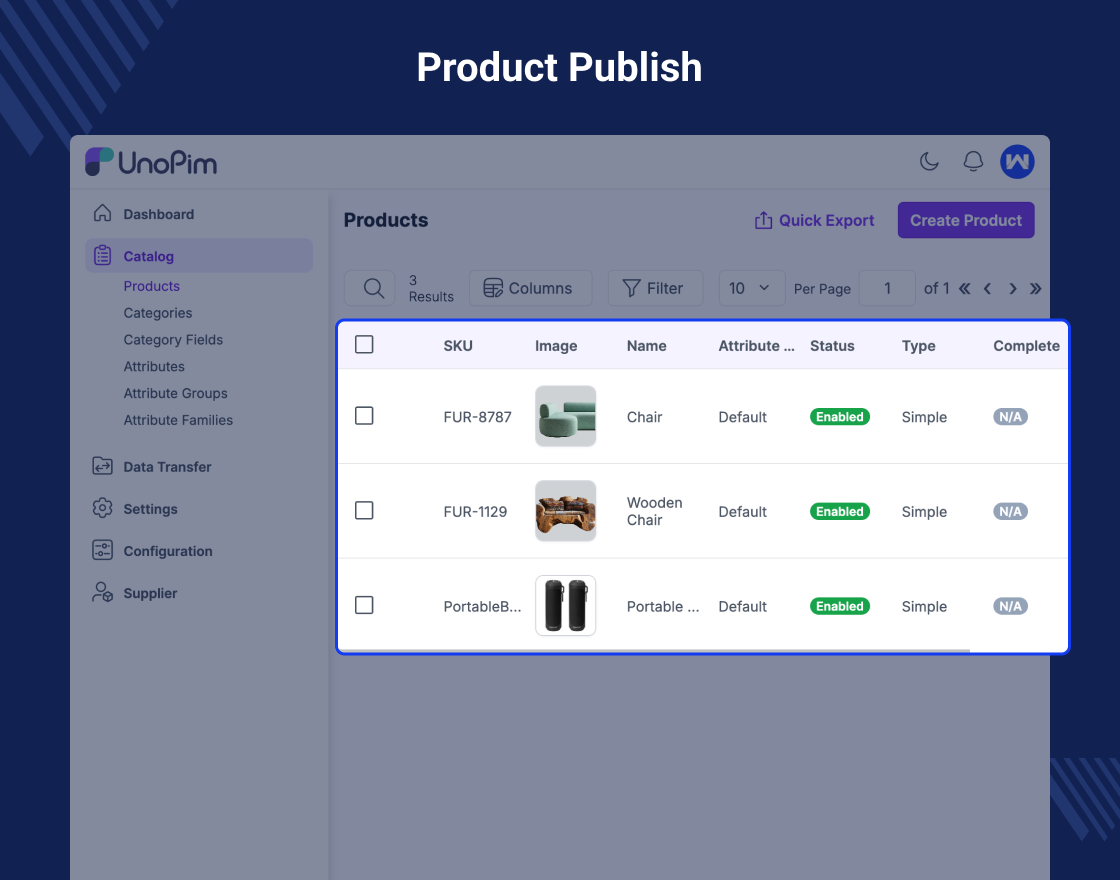Screen dimensions: 1120x880
Task: Expand the Filter panel
Action: pos(655,288)
